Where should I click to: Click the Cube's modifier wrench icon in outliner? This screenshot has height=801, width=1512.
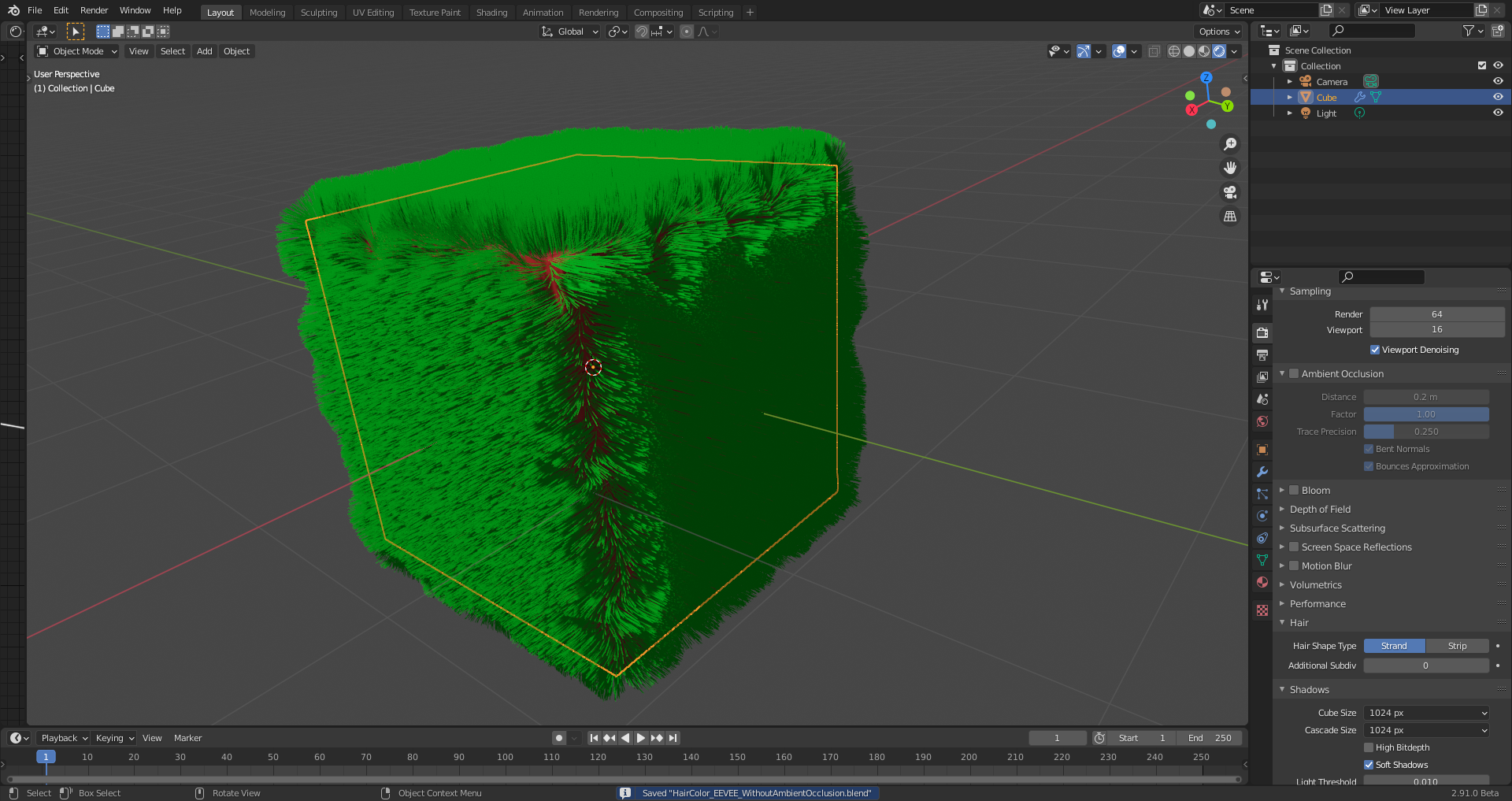coord(1360,98)
